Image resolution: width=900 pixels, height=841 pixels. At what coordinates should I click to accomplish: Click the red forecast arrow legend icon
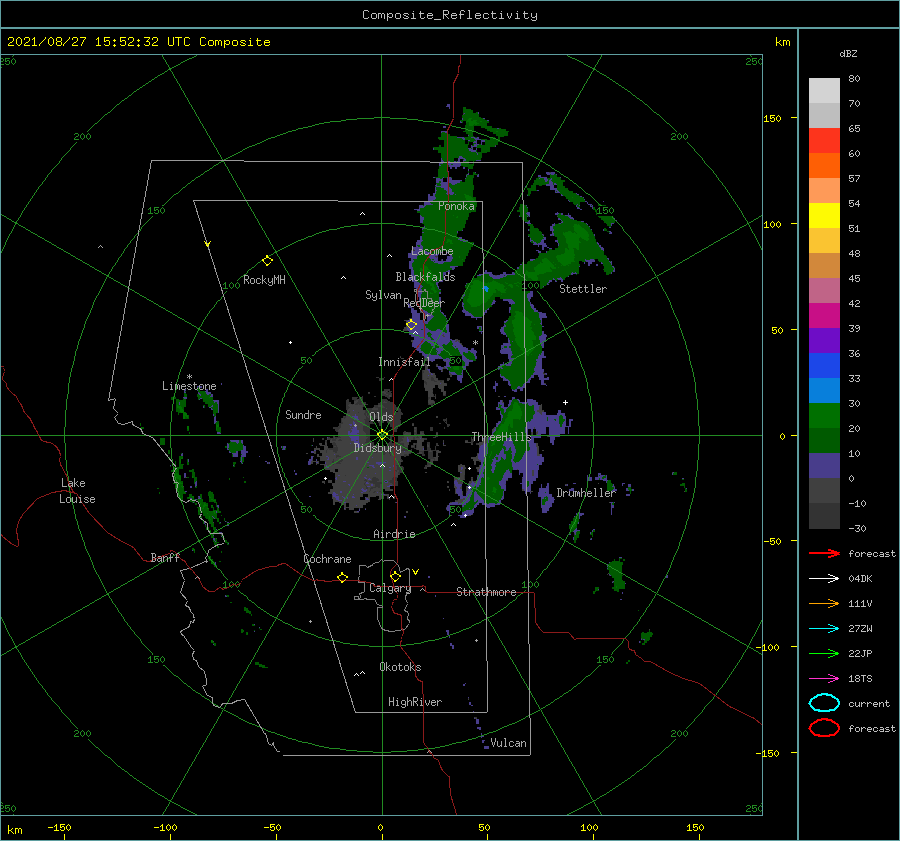coord(824,553)
